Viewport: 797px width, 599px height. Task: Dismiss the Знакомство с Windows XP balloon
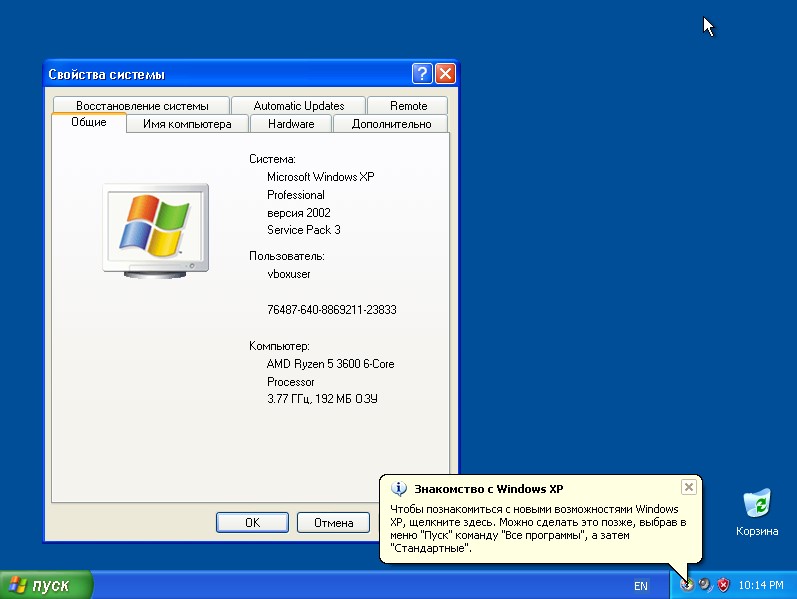point(689,487)
